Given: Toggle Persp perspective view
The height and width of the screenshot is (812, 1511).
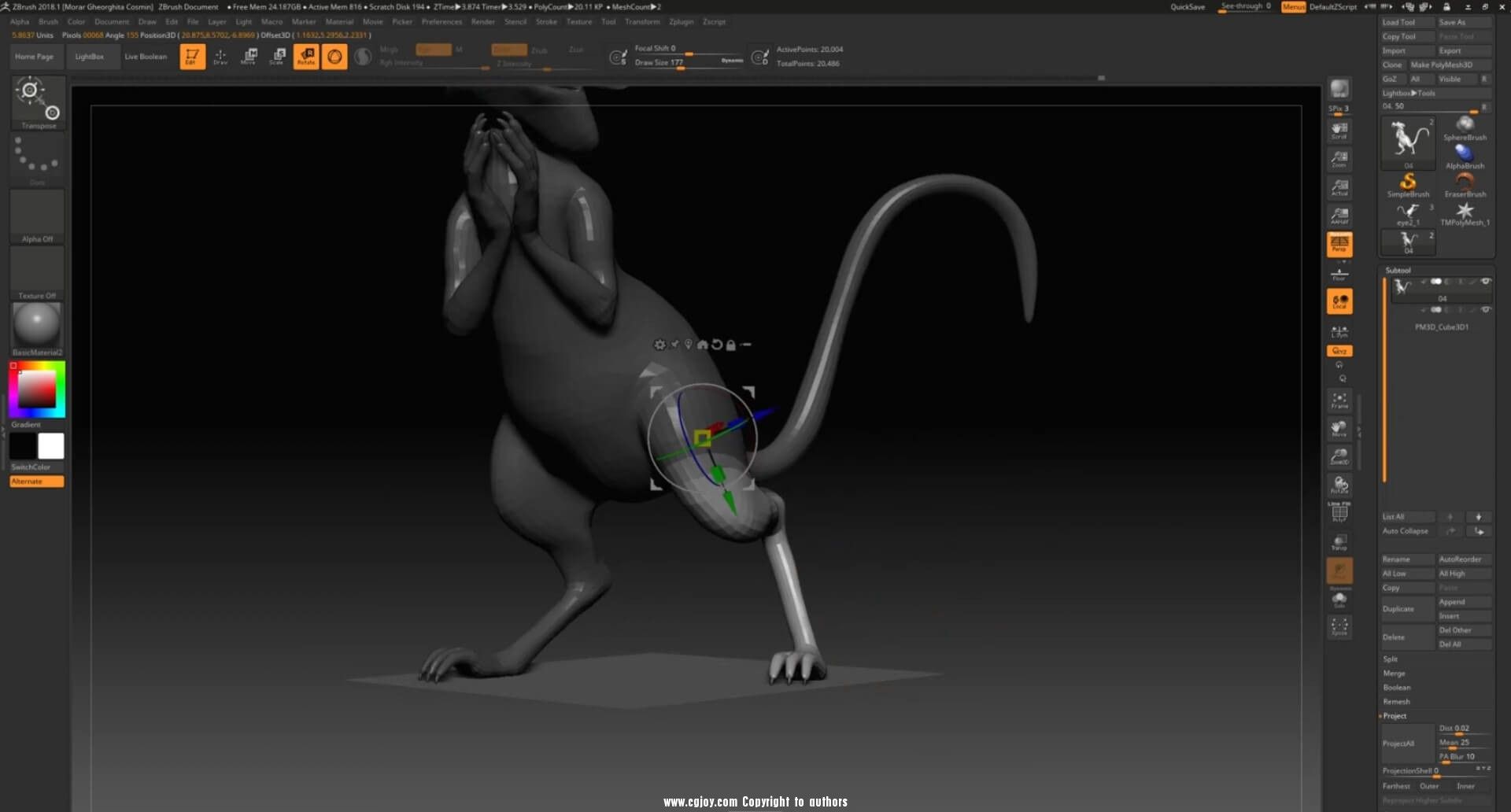Looking at the screenshot, I should 1339,244.
